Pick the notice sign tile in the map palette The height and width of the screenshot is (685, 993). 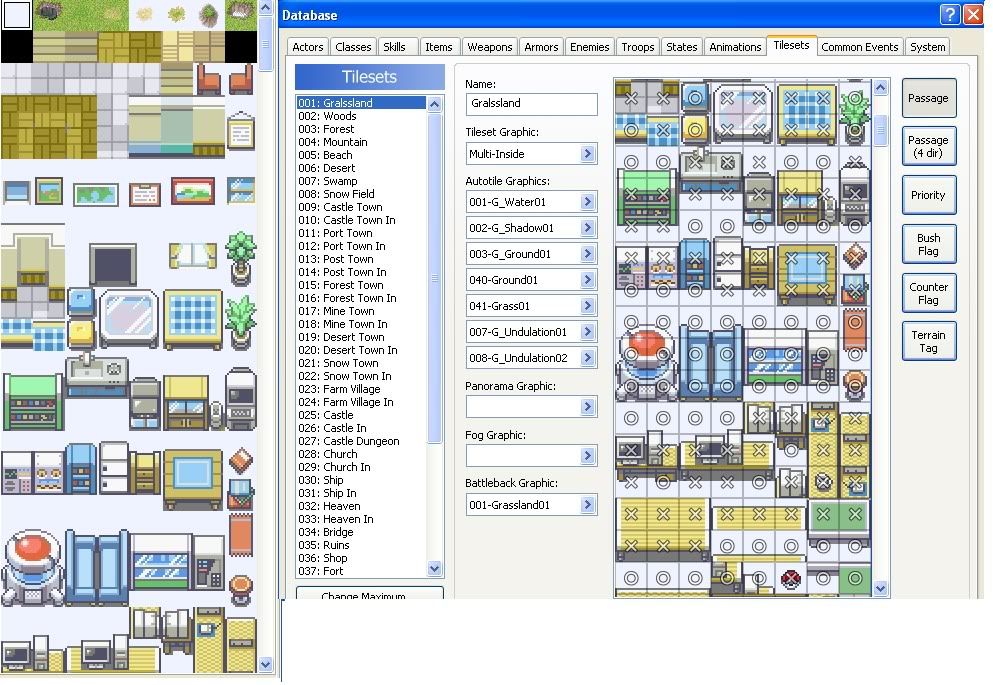241,131
